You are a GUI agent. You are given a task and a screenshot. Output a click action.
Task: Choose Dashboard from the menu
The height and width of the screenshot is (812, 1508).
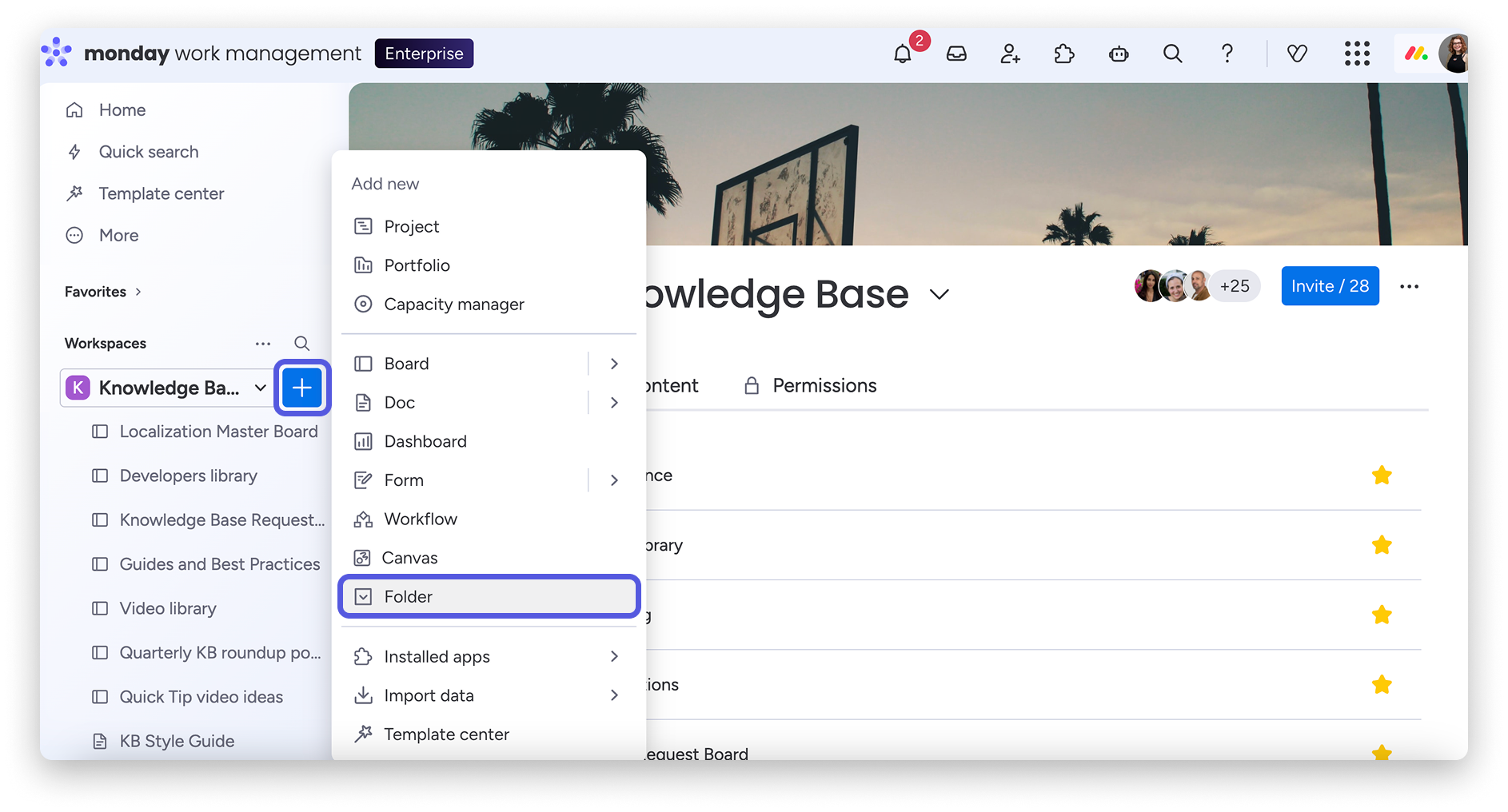coord(489,441)
